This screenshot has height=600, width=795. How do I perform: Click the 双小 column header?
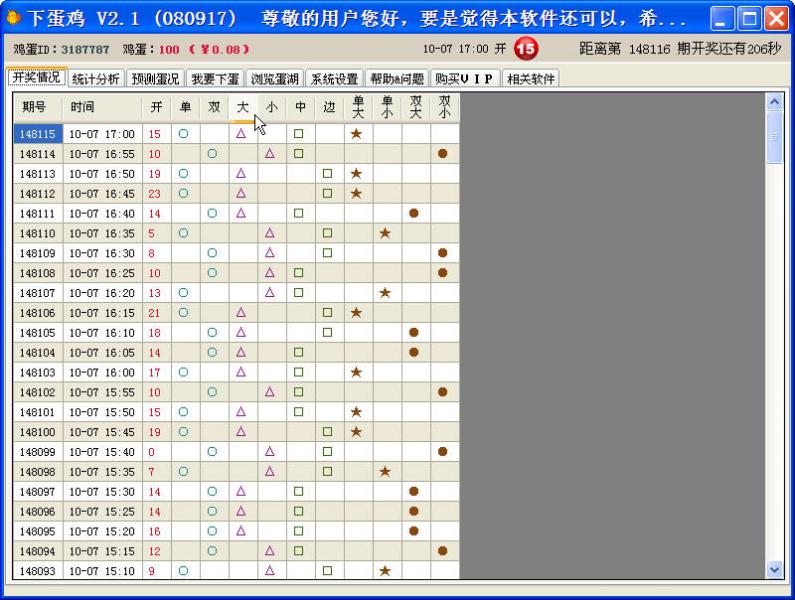click(x=445, y=107)
